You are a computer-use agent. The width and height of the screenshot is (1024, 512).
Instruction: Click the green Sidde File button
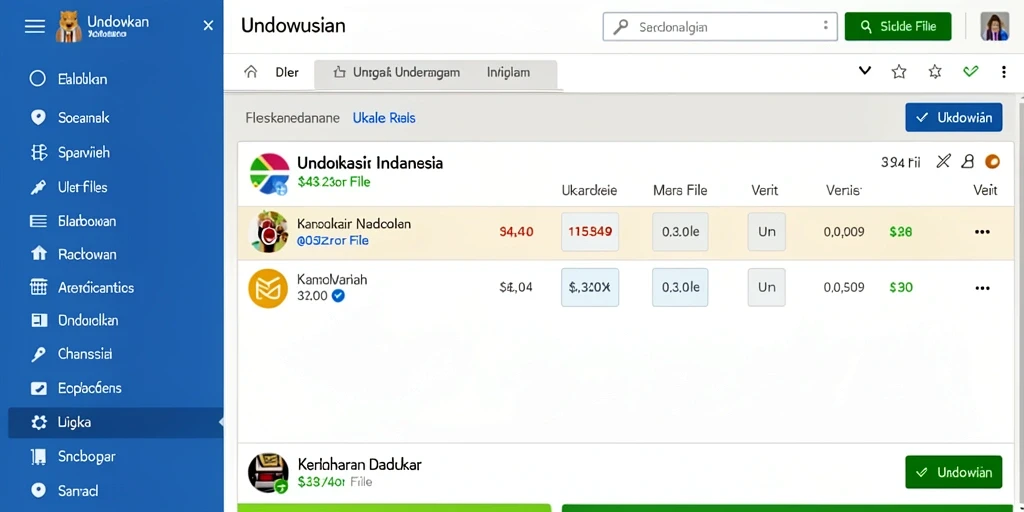[898, 26]
